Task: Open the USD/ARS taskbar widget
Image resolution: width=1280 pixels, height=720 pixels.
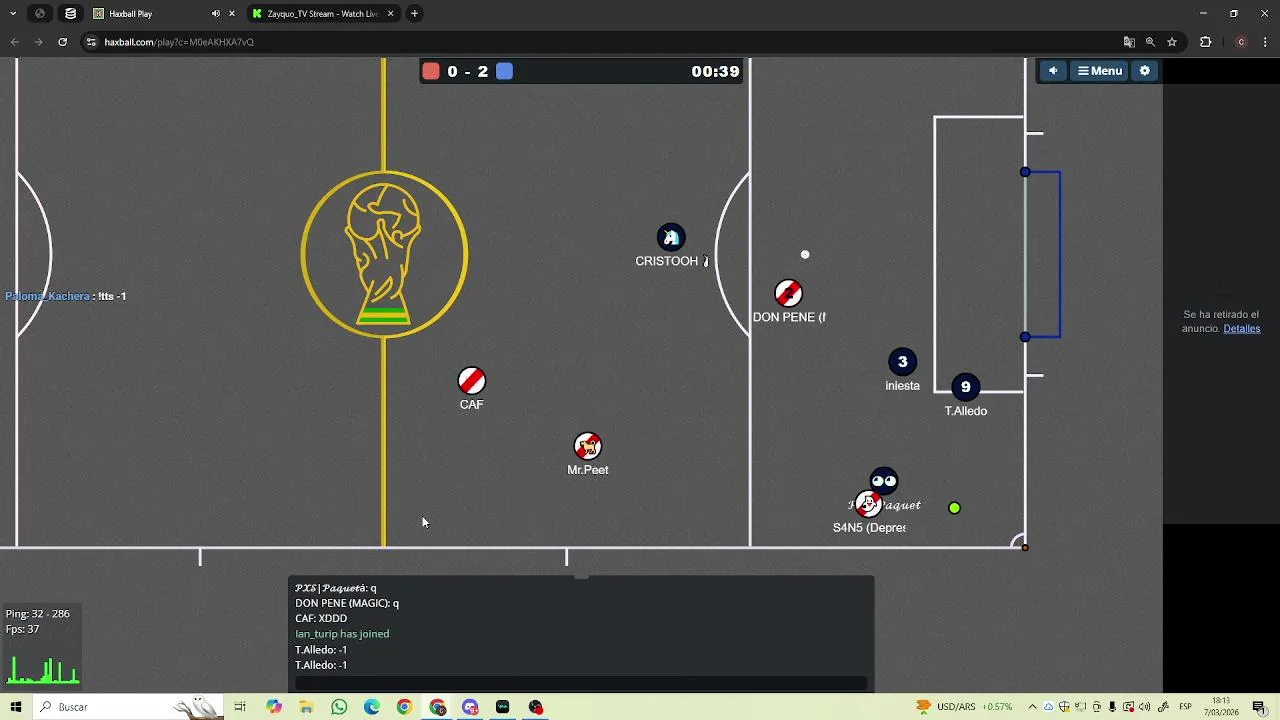Action: [963, 707]
